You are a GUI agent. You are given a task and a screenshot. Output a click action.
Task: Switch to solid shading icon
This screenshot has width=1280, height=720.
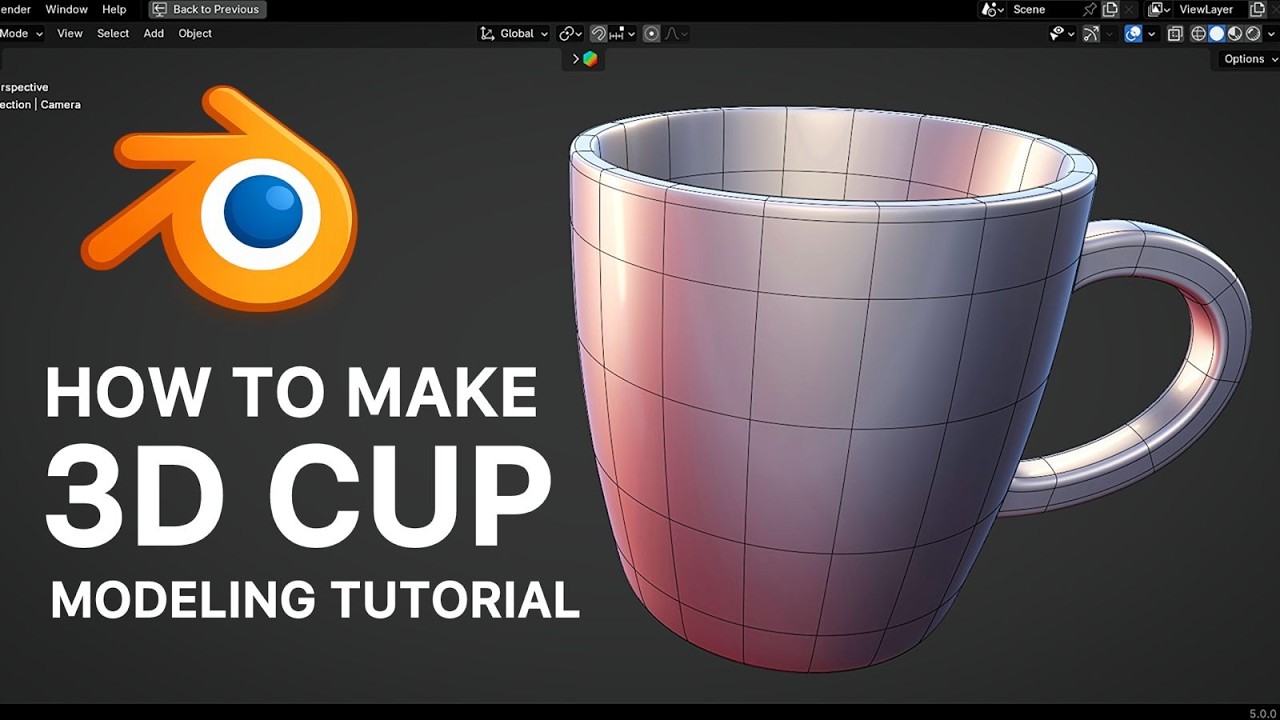[x=1216, y=33]
